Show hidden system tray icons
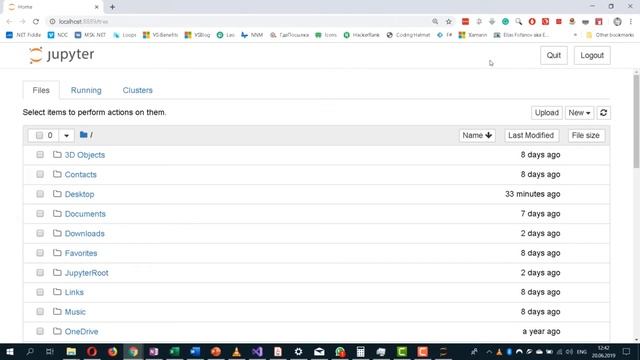 (x=489, y=351)
